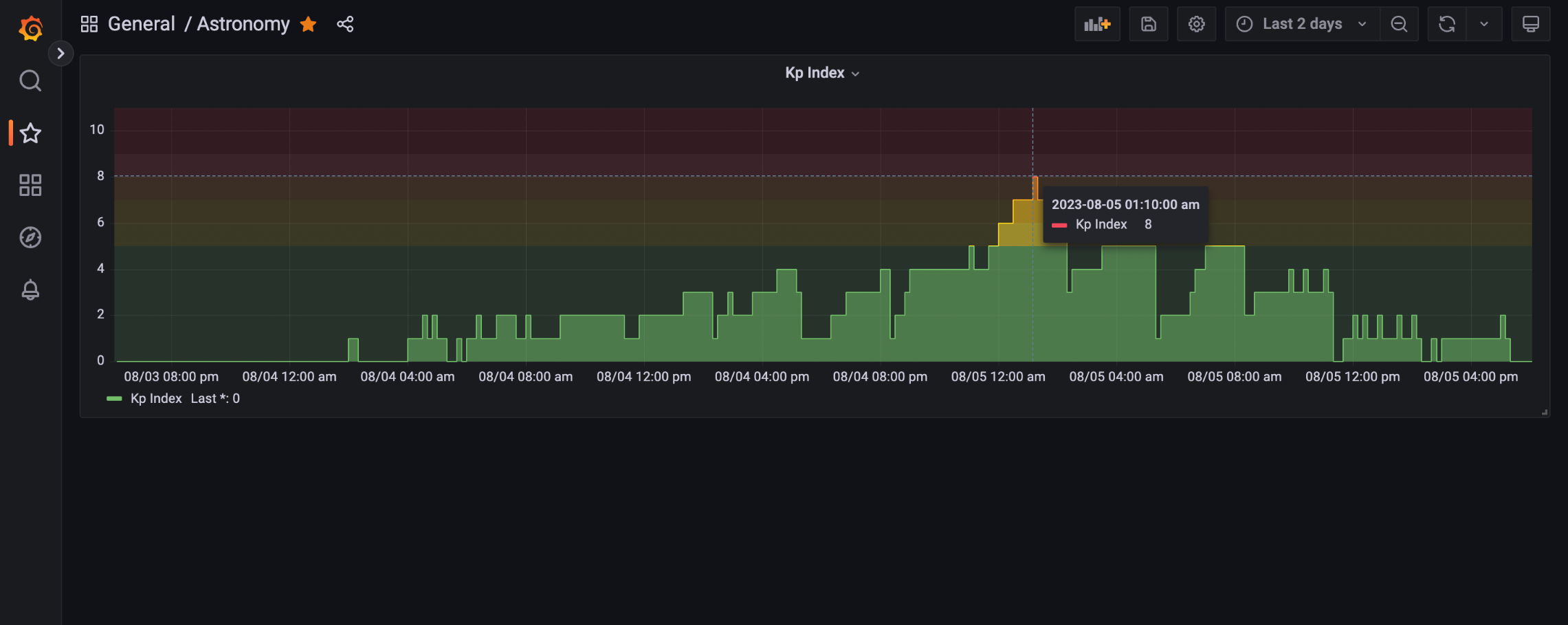Expand the refresh interval dropdown

(x=1483, y=24)
